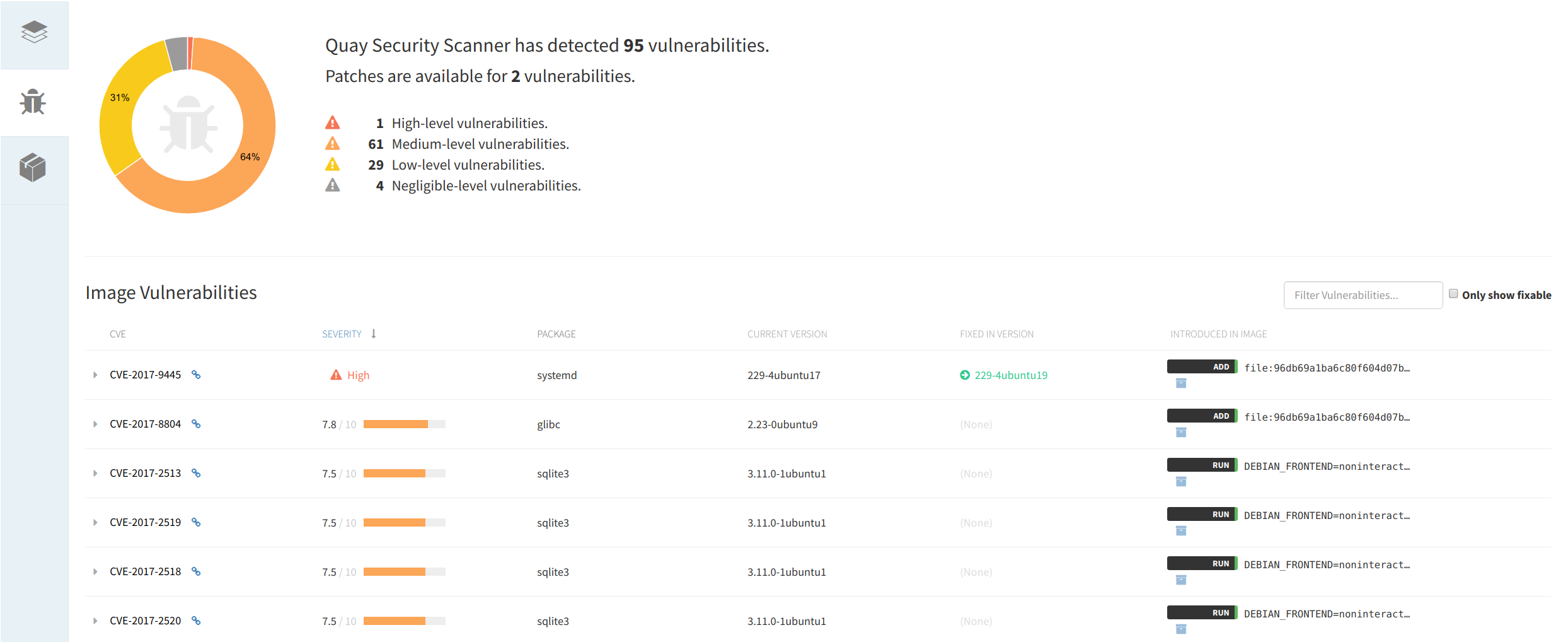
Task: Click the red High severity warning icon
Action: (336, 375)
